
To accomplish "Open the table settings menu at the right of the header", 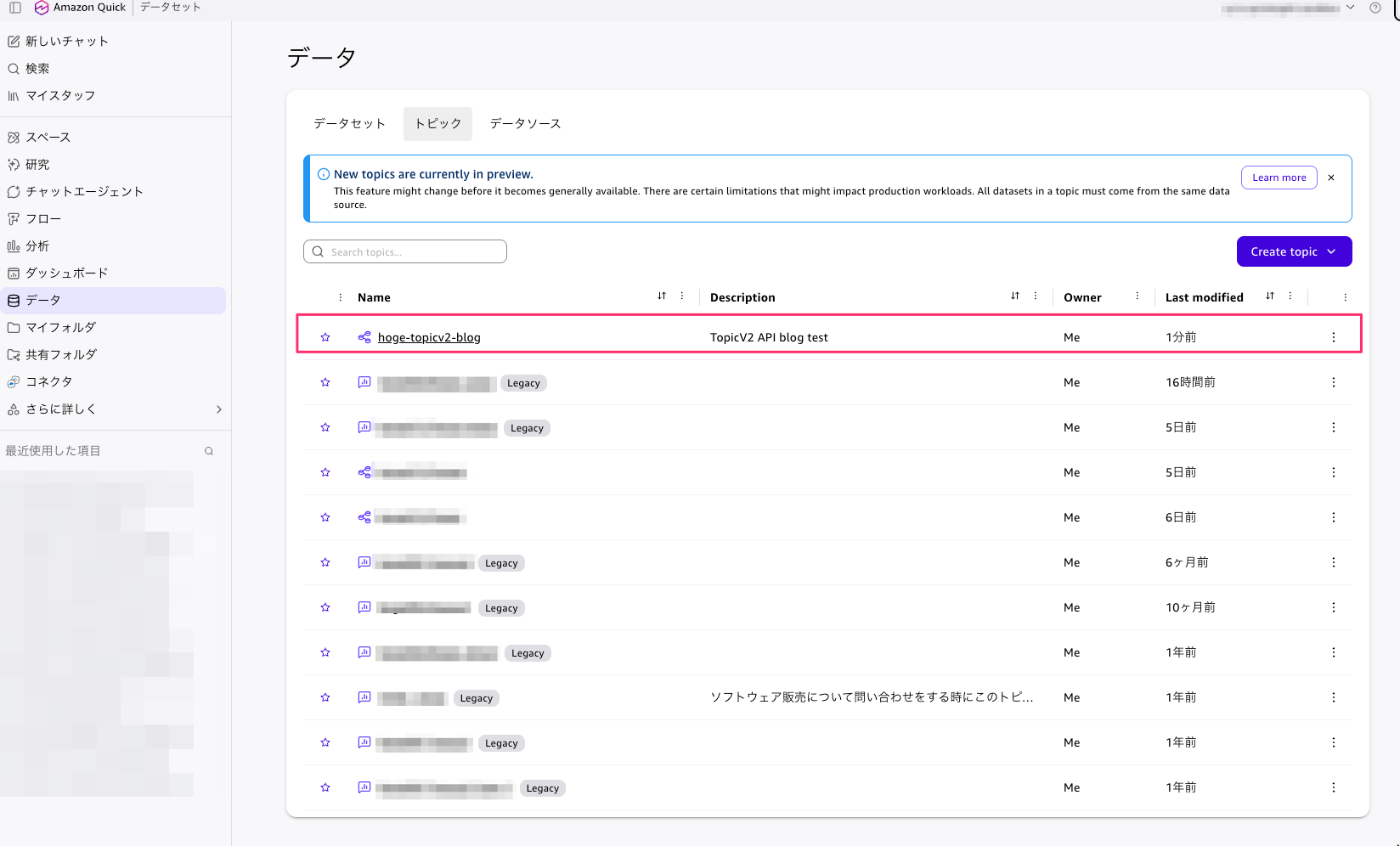I will (1346, 297).
